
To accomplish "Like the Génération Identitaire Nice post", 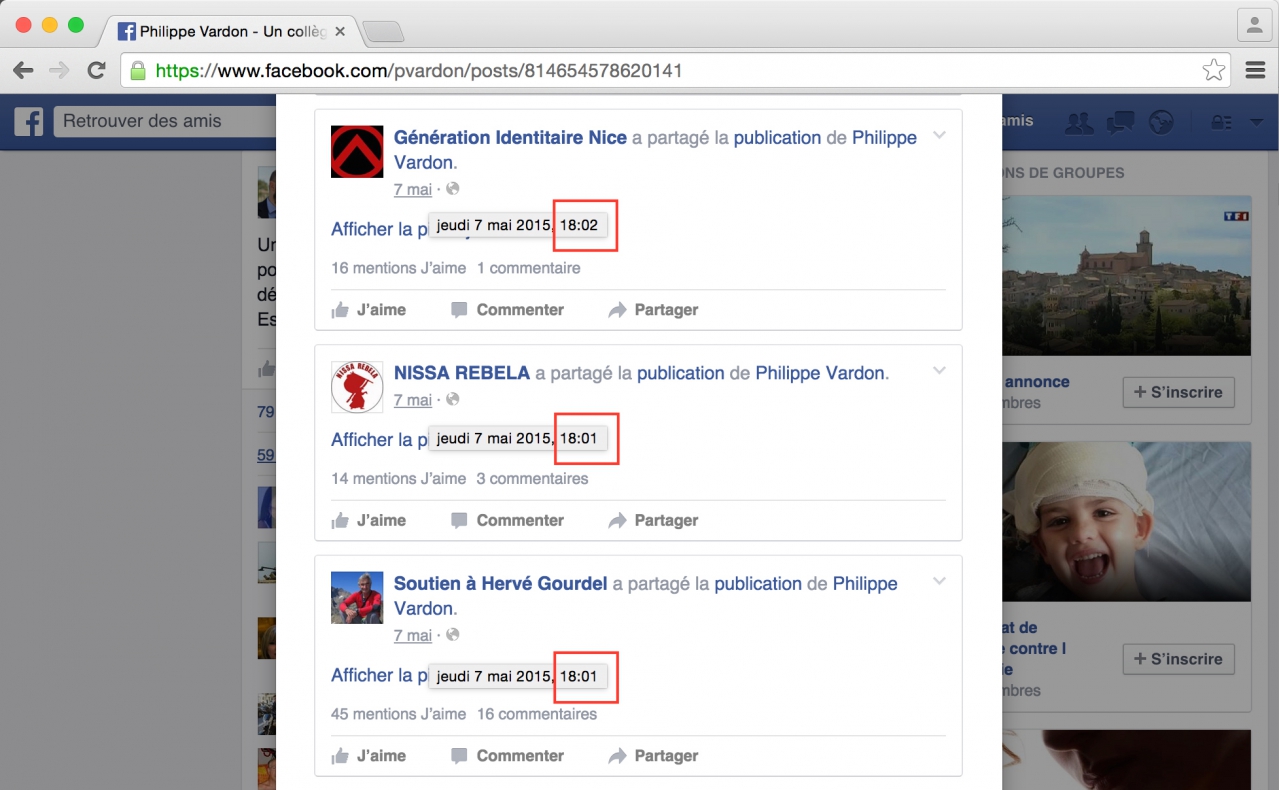I will [368, 310].
